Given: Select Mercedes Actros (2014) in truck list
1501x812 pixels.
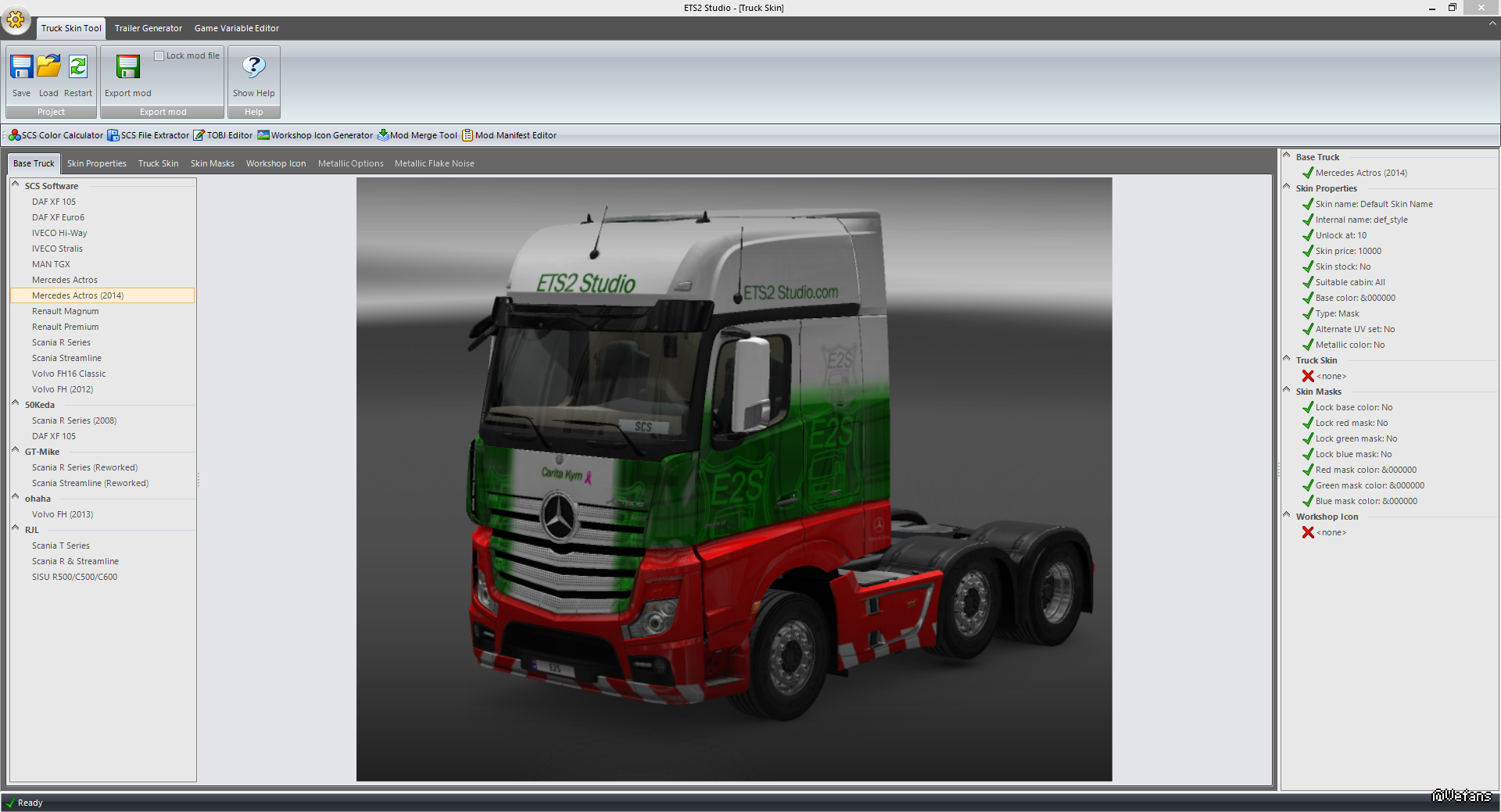Looking at the screenshot, I should click(102, 295).
